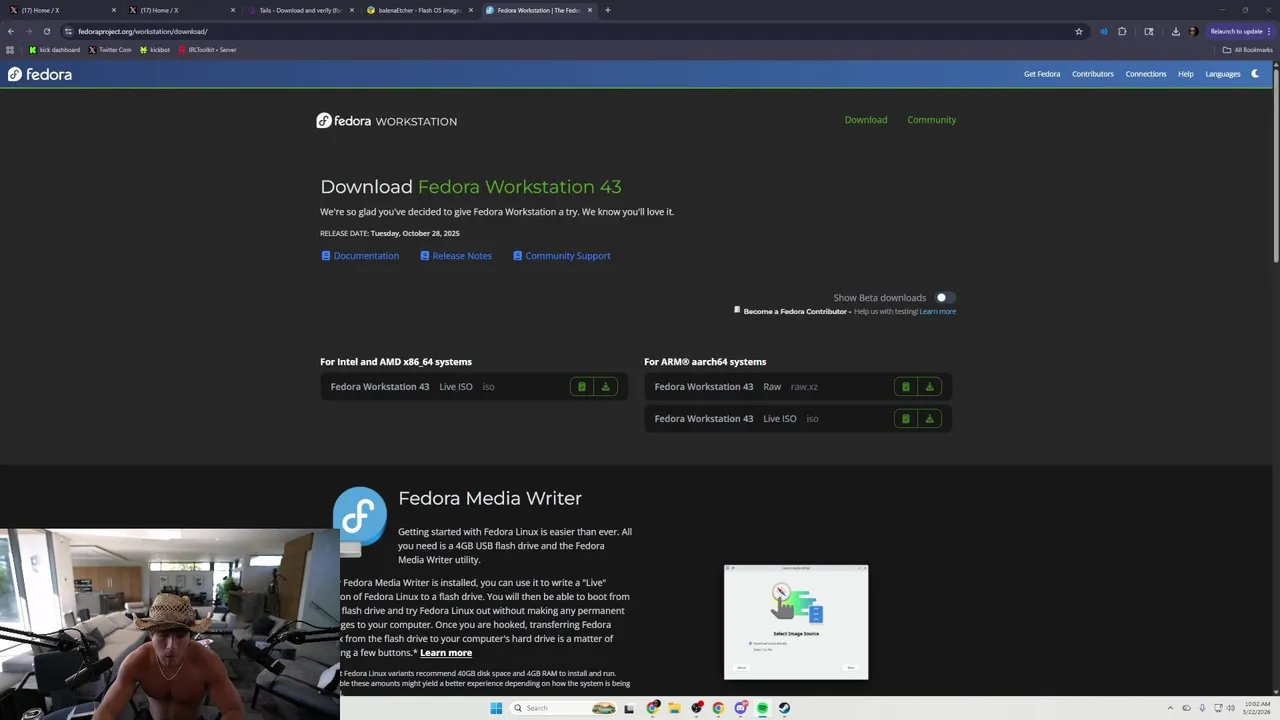Click the taskbar Search box
The height and width of the screenshot is (720, 1280).
coord(564,708)
